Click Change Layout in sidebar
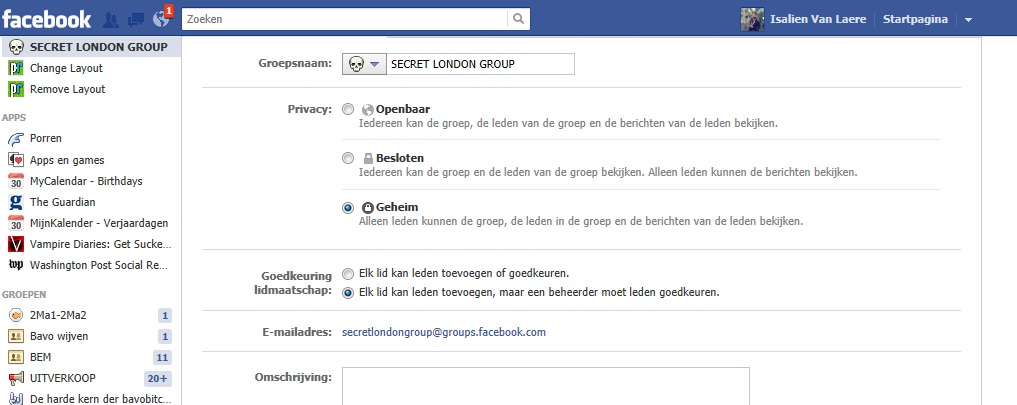 pyautogui.click(x=66, y=68)
